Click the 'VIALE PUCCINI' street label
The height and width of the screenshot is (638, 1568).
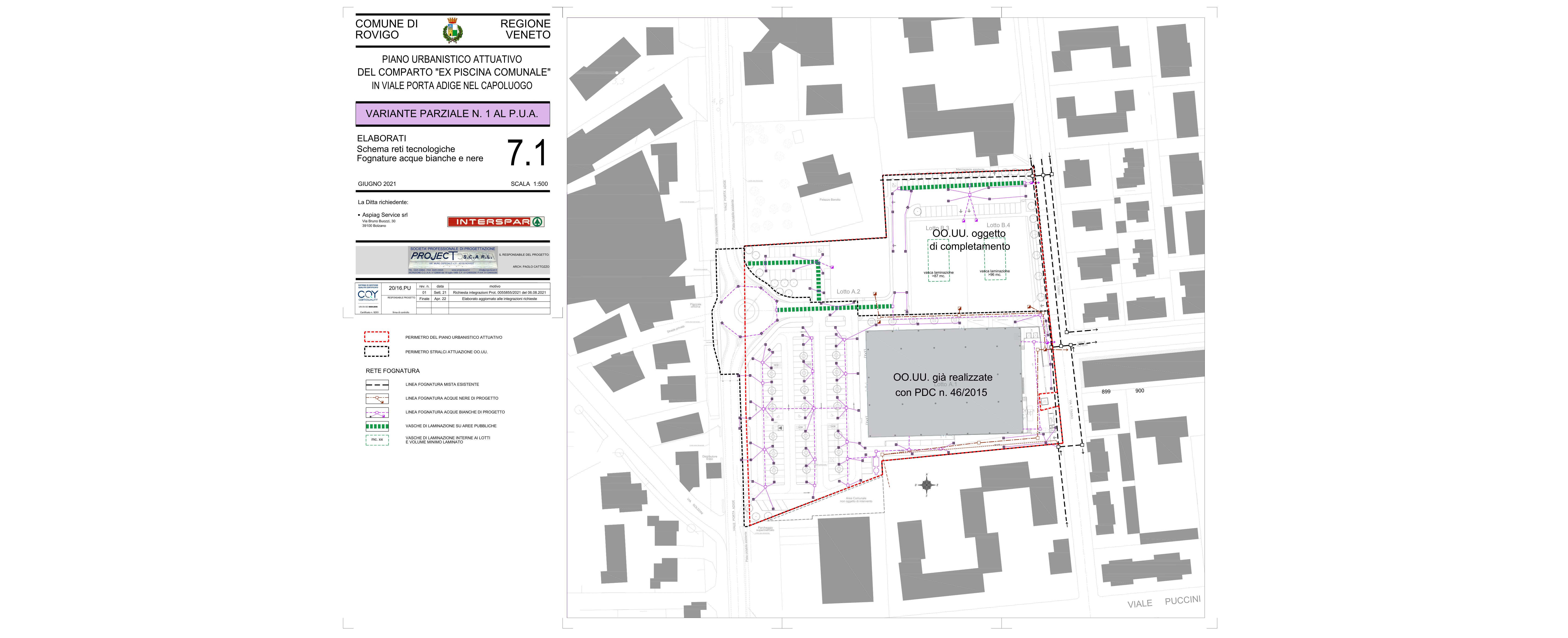tap(1164, 602)
